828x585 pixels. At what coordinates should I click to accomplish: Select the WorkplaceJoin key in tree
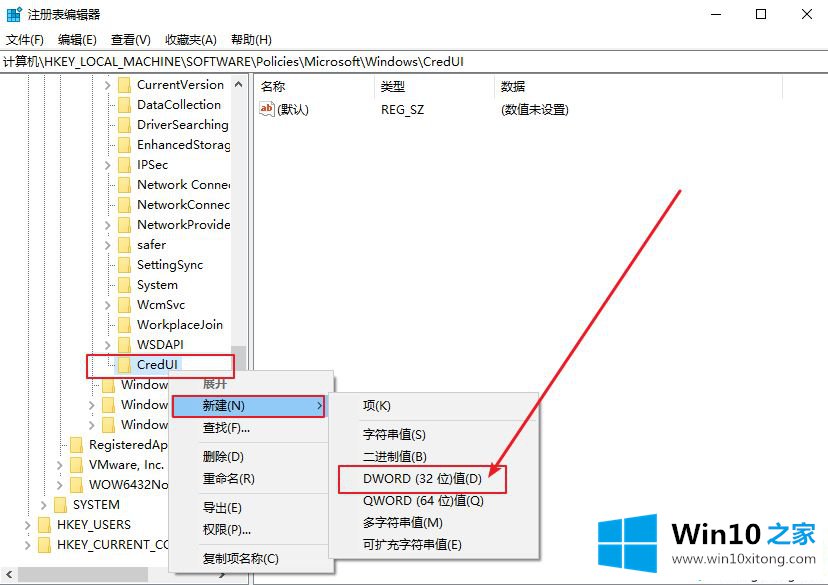click(x=180, y=325)
